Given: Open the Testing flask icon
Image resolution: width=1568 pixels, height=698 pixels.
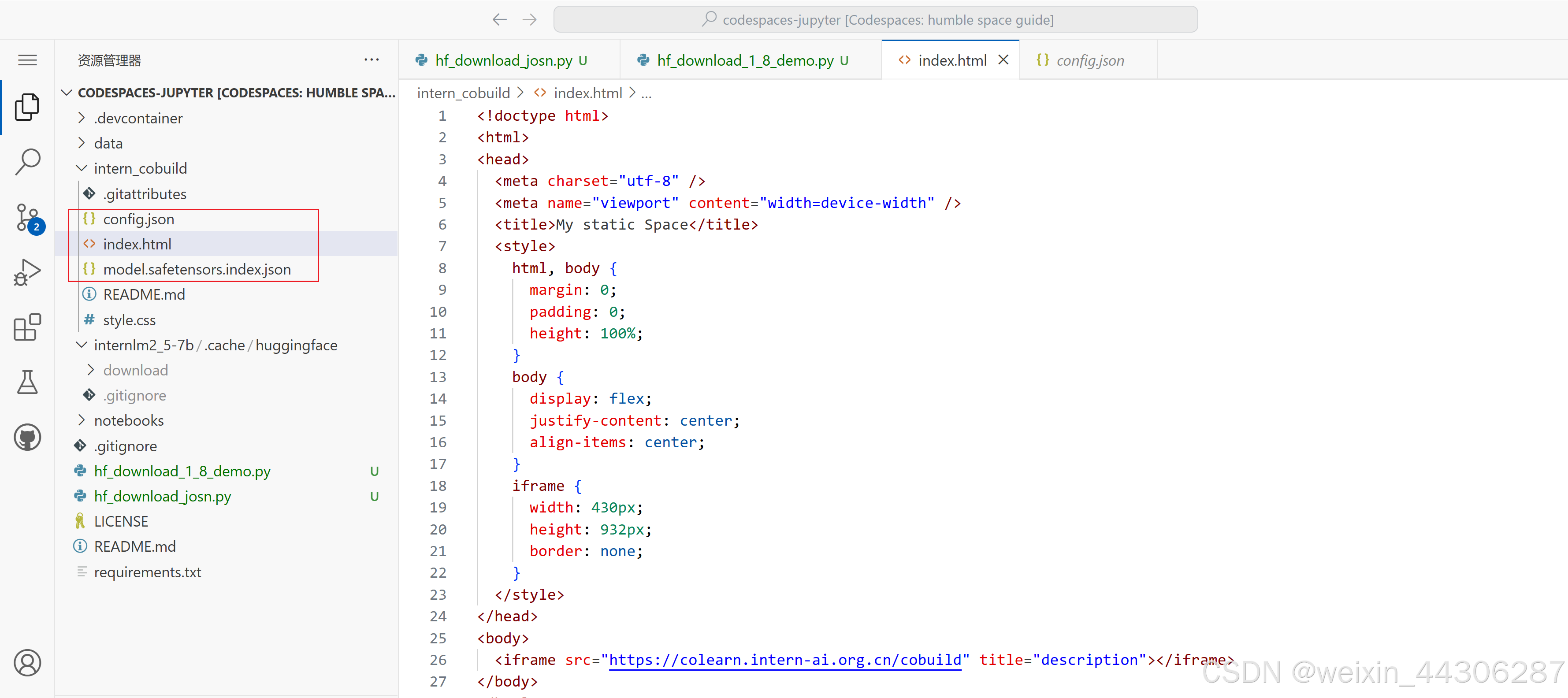Looking at the screenshot, I should coord(27,382).
